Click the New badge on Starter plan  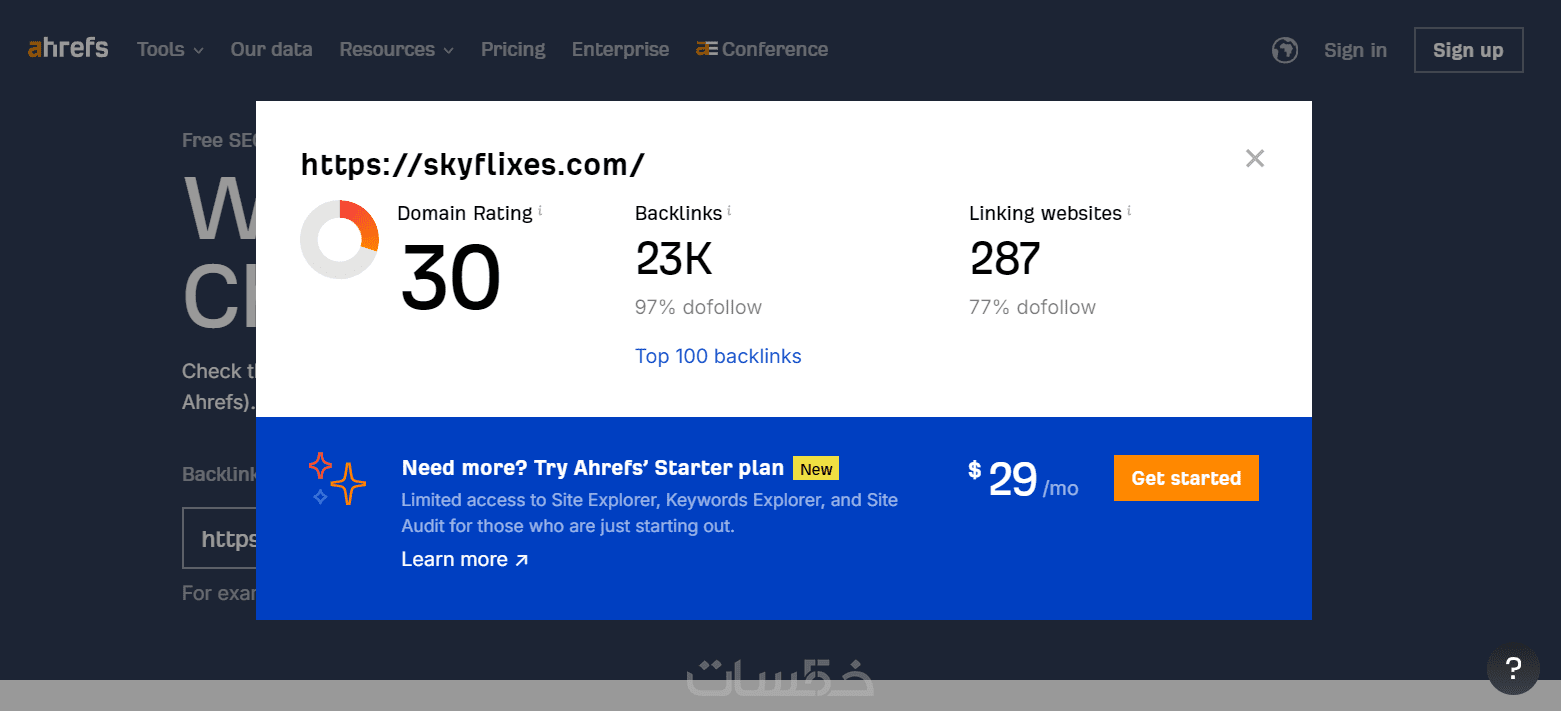[x=816, y=469]
